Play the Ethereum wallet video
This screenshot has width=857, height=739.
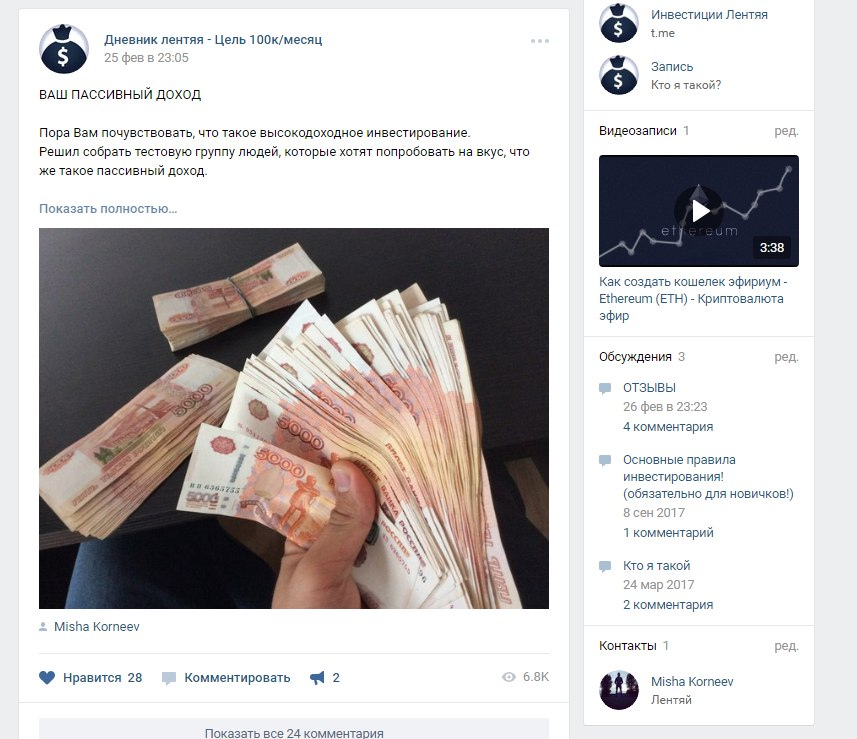(698, 211)
